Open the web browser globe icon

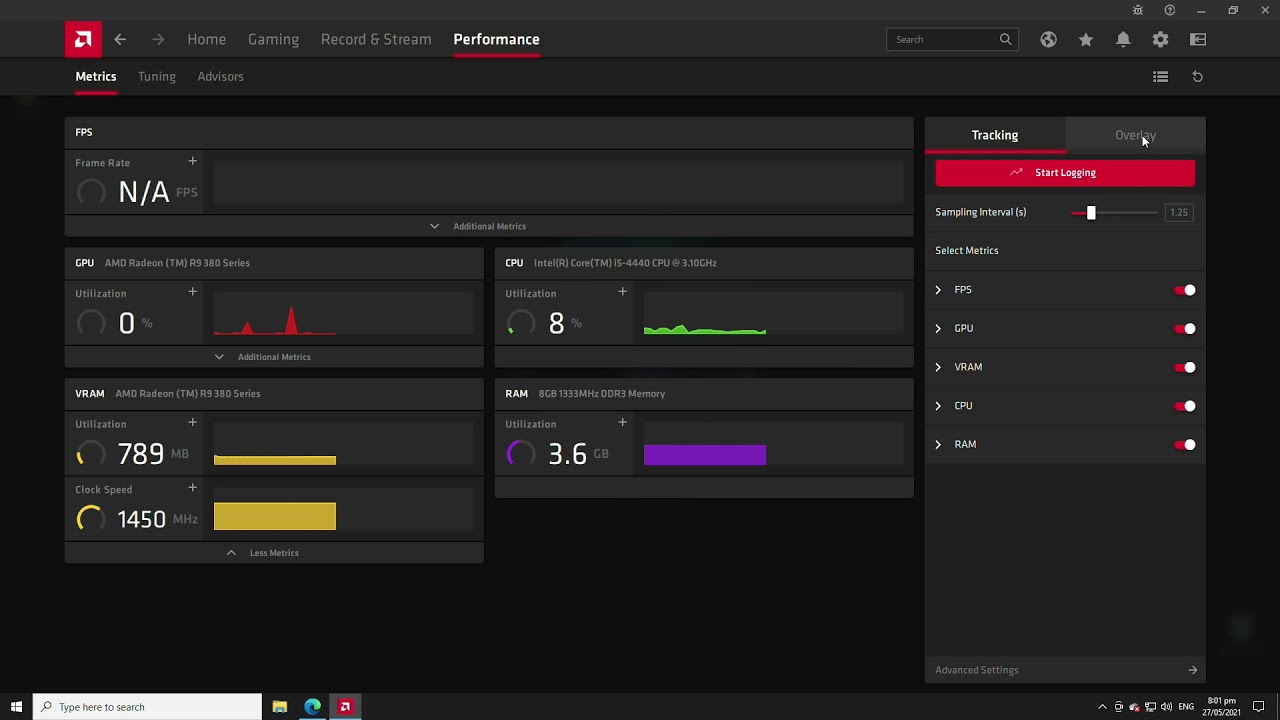tap(1048, 39)
